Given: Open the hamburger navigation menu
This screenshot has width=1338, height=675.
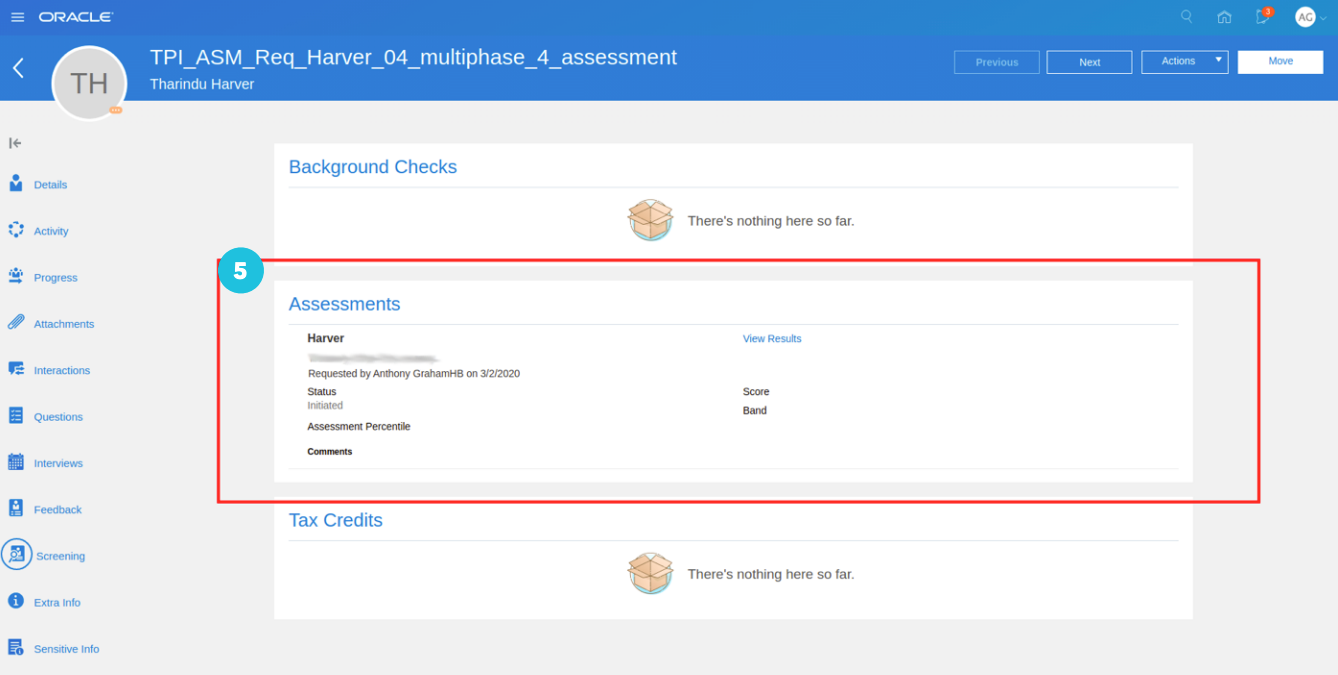Looking at the screenshot, I should (x=17, y=17).
